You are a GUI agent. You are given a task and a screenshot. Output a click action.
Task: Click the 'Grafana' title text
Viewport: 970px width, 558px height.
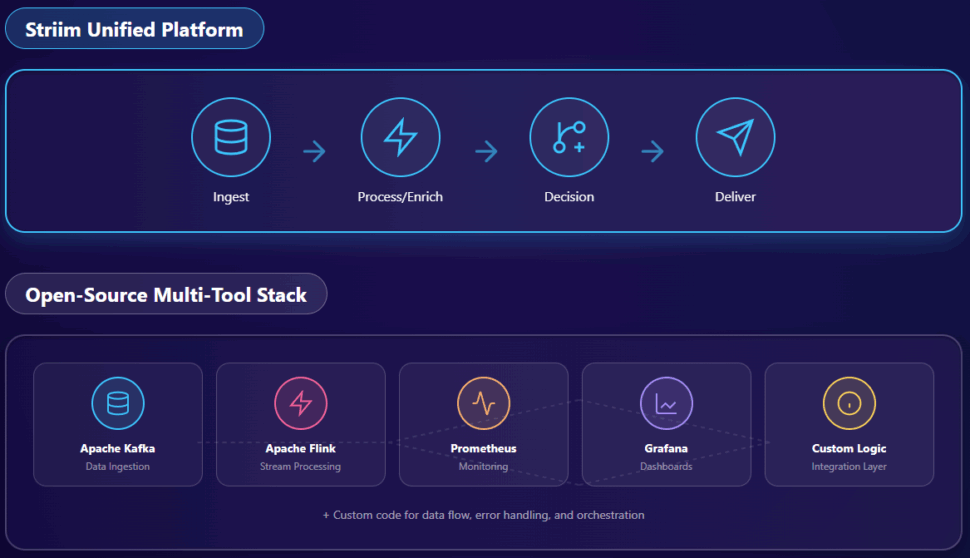click(666, 449)
